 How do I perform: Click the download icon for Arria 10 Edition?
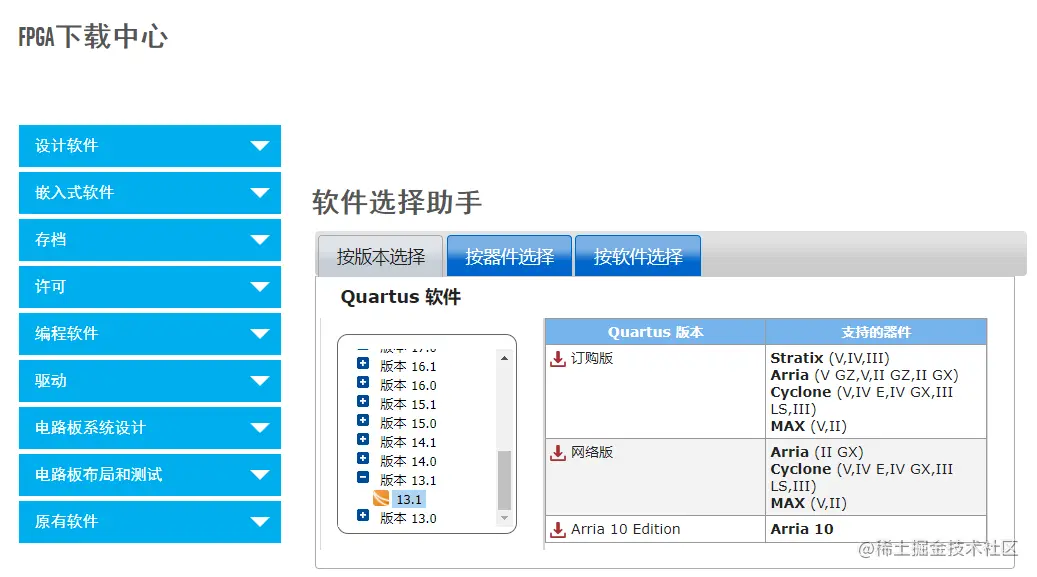(558, 529)
